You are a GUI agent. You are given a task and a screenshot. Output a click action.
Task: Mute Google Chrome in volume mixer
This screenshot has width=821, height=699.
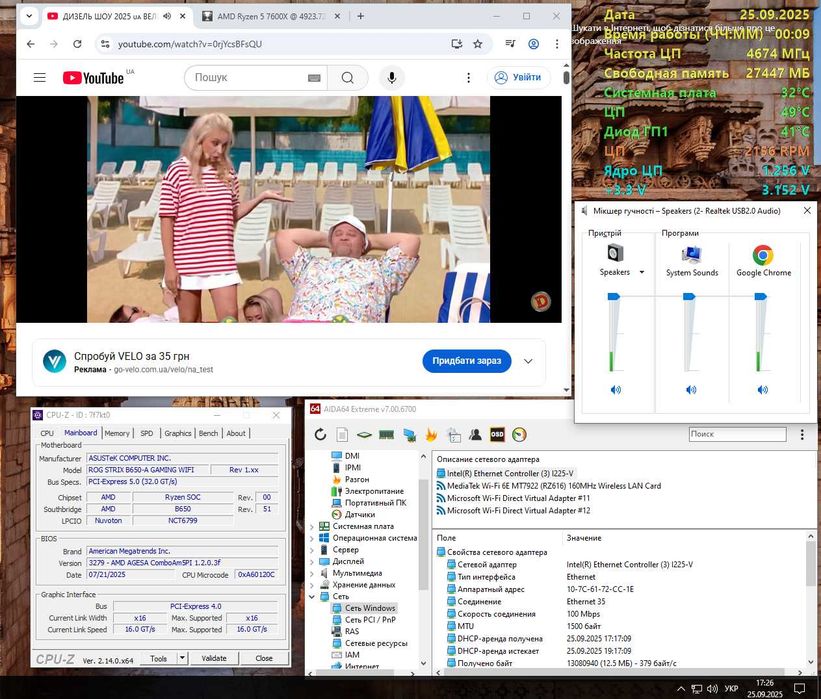coord(762,390)
